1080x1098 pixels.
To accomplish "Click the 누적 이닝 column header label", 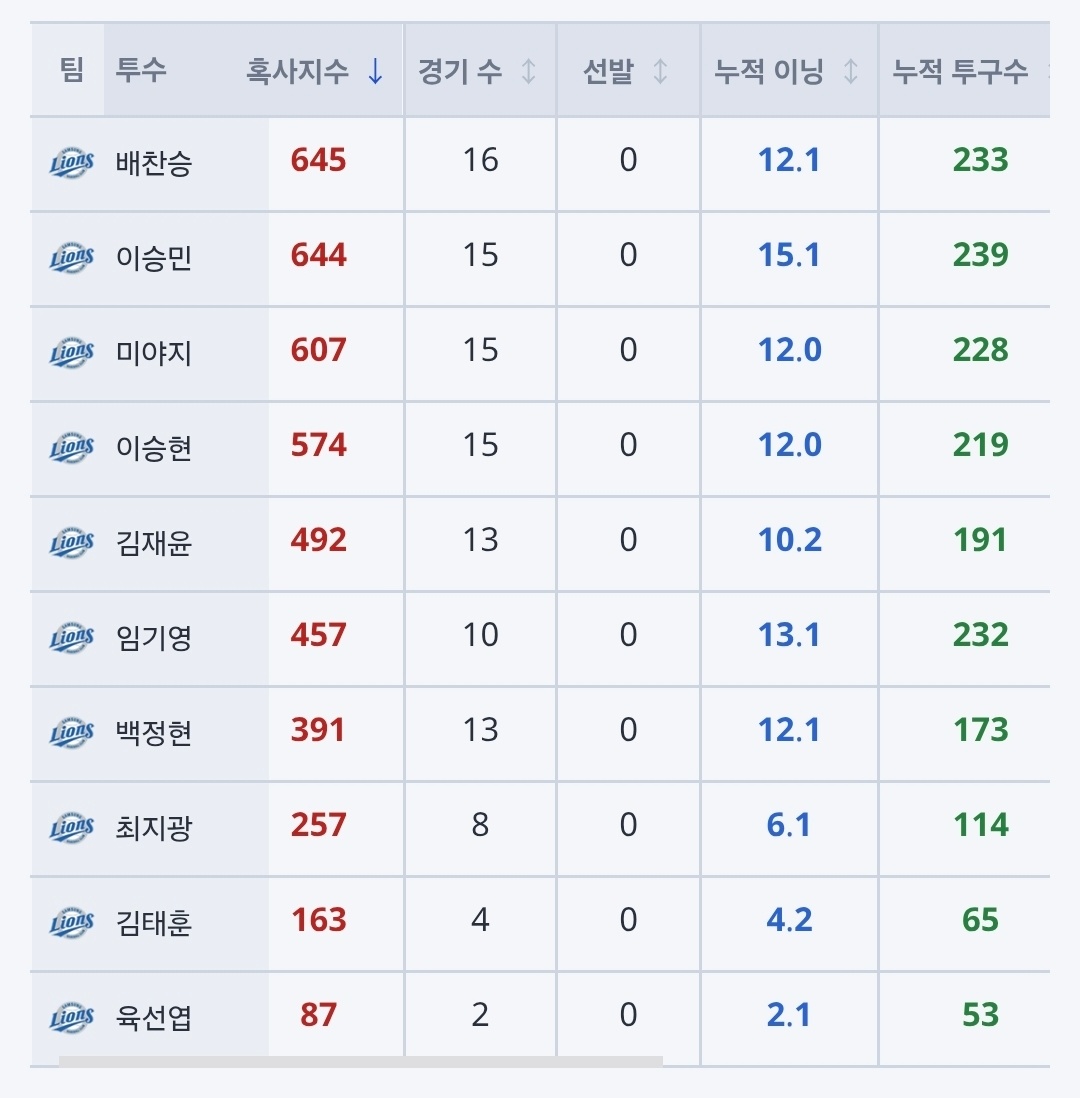I will [x=769, y=71].
